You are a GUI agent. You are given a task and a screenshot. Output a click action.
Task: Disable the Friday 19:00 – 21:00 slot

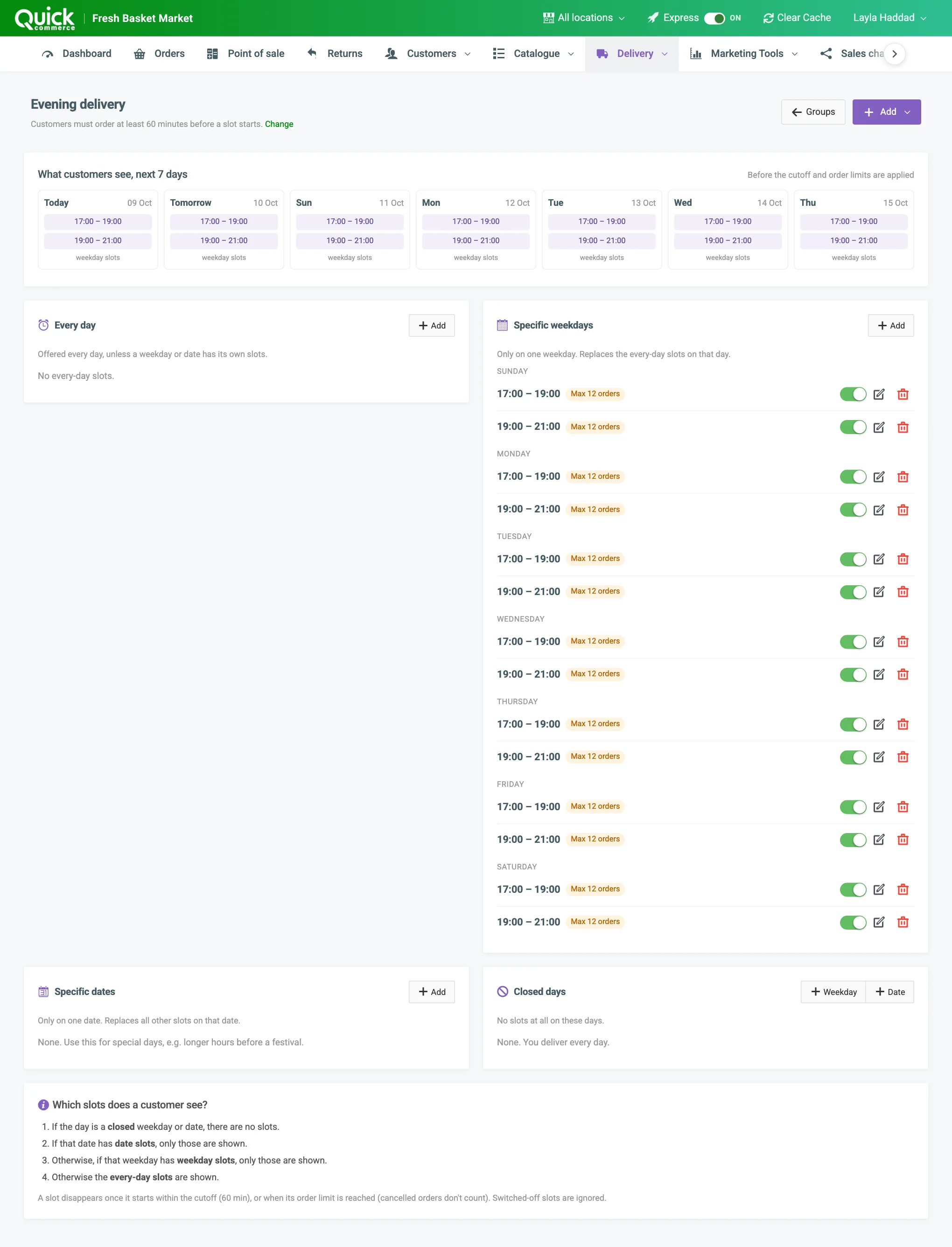pyautogui.click(x=853, y=840)
